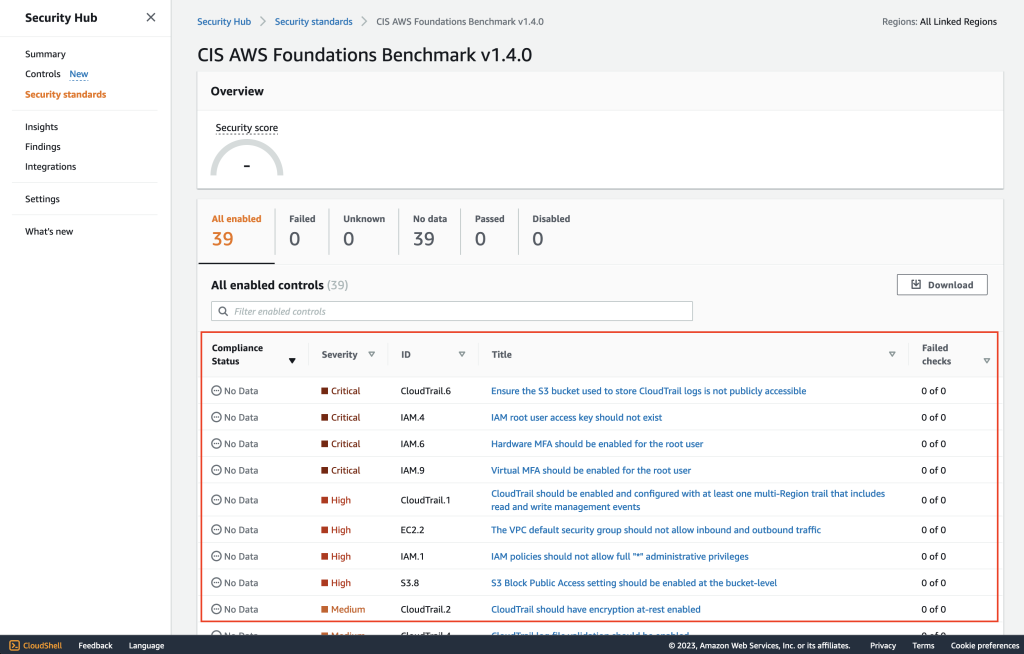Click All Linked Regions text
Image resolution: width=1024 pixels, height=654 pixels.
click(958, 22)
